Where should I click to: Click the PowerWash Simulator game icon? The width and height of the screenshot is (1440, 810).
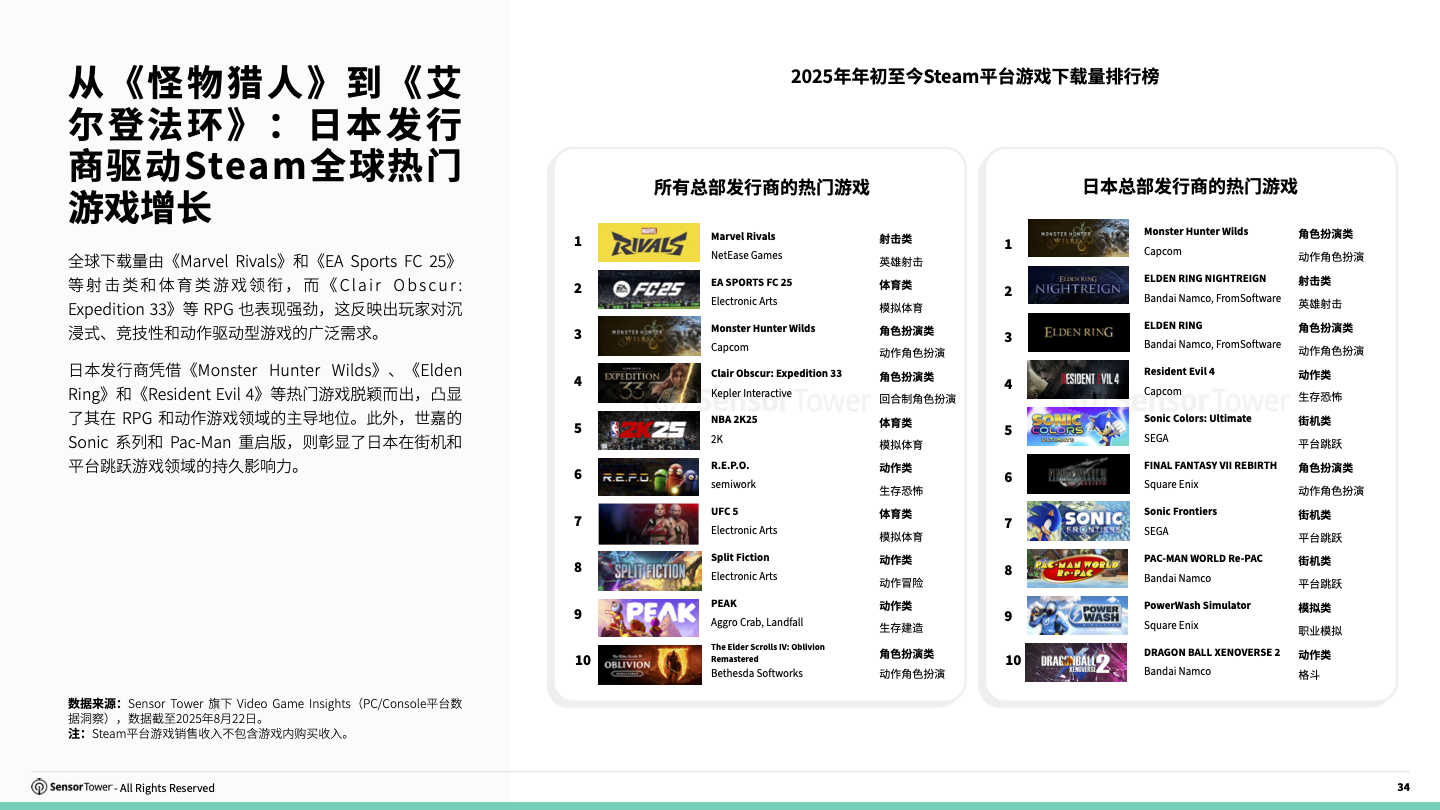pos(1077,616)
